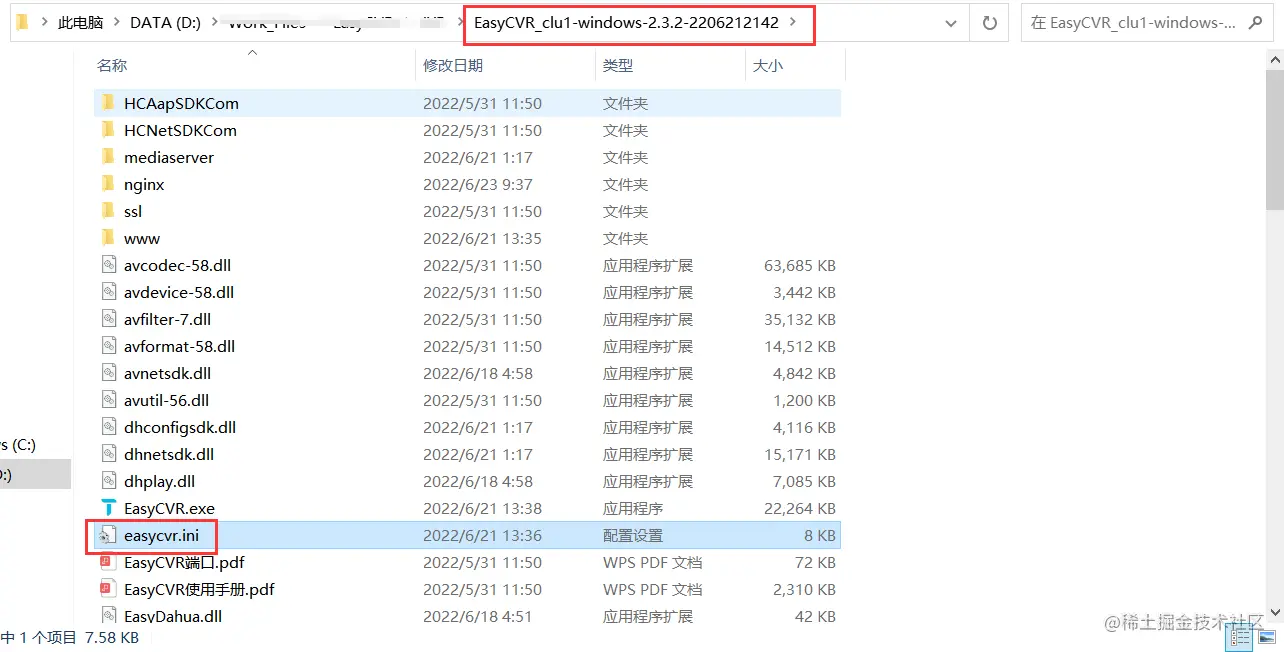Switch to large thumbnails view icon
Viewport: 1284px width, 652px height.
[x=1266, y=636]
